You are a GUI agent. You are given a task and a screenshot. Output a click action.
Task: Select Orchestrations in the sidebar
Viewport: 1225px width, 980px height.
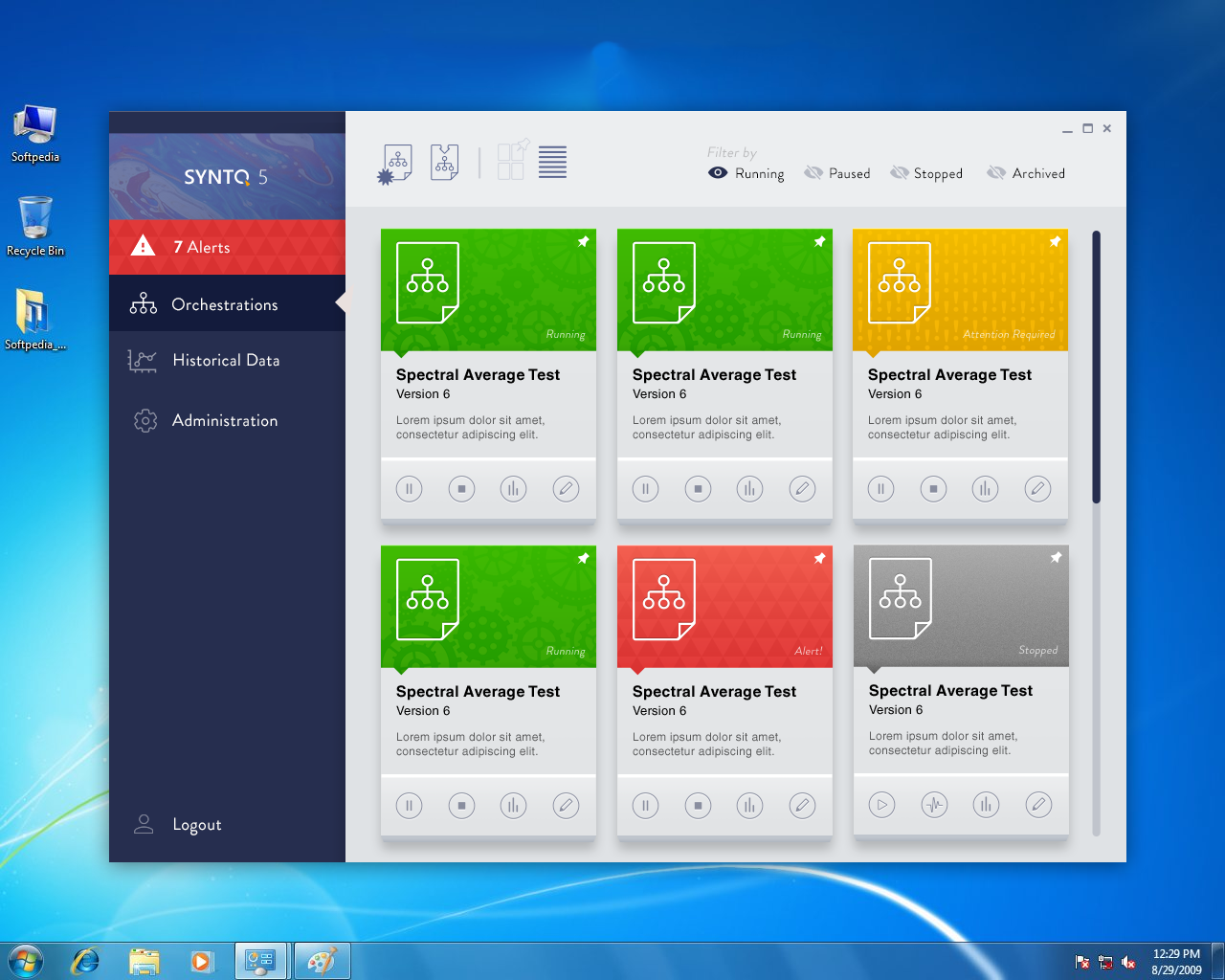pyautogui.click(x=227, y=304)
